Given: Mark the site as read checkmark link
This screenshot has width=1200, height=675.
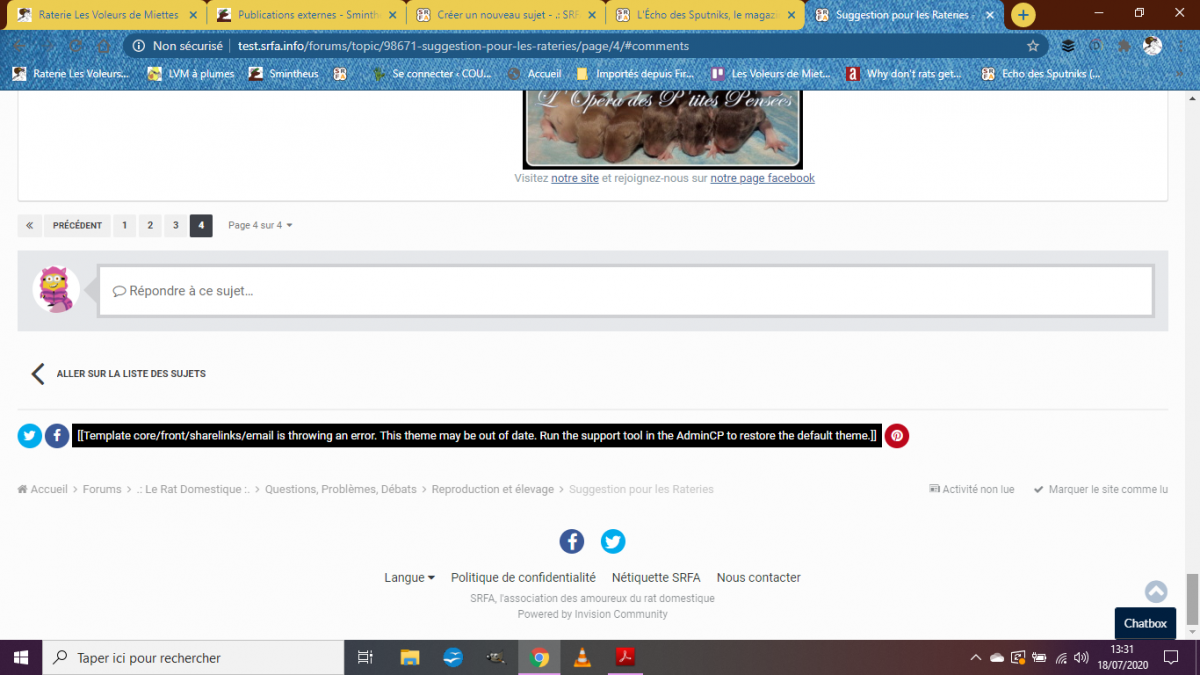Looking at the screenshot, I should tap(1100, 490).
